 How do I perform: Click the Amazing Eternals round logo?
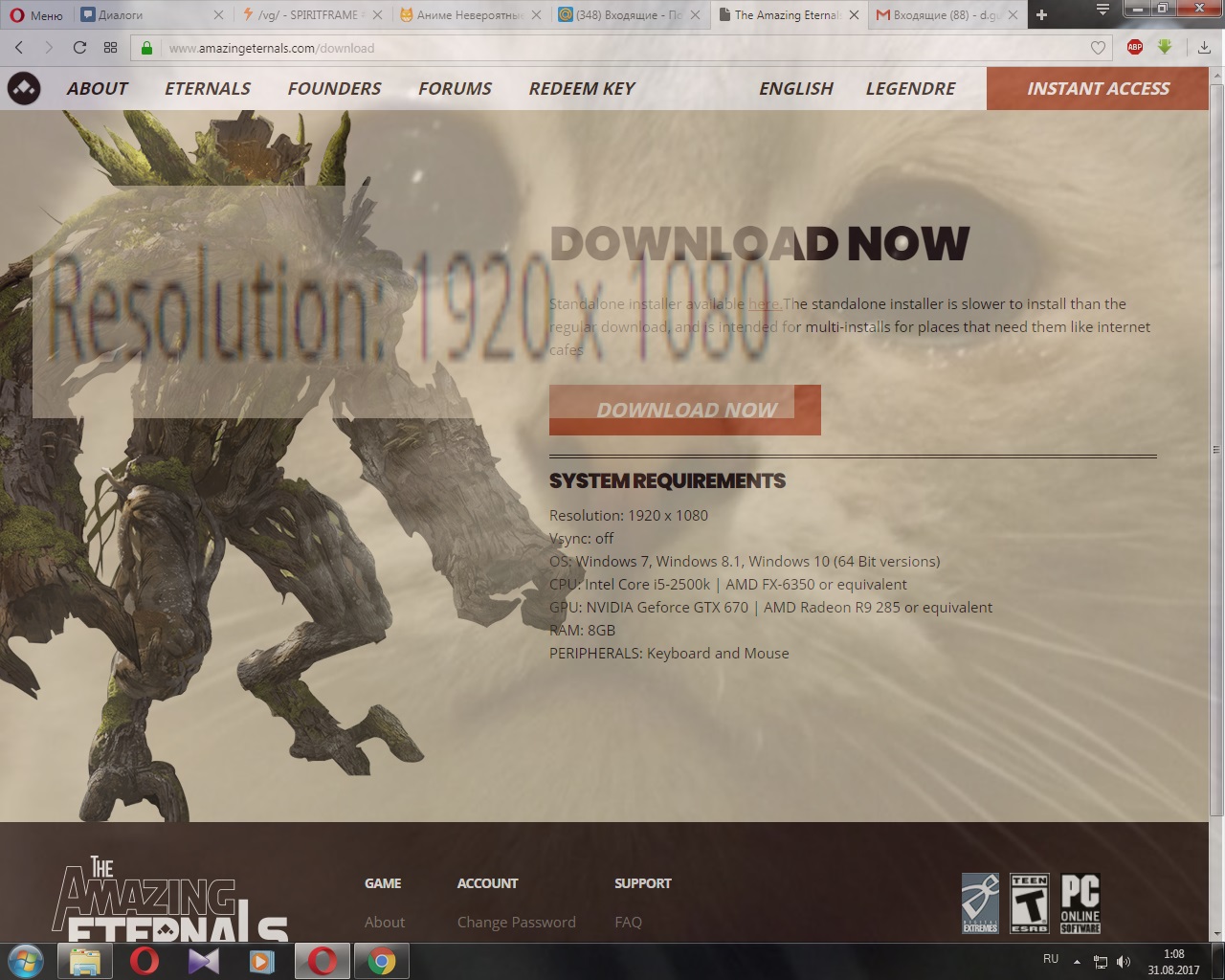point(24,88)
